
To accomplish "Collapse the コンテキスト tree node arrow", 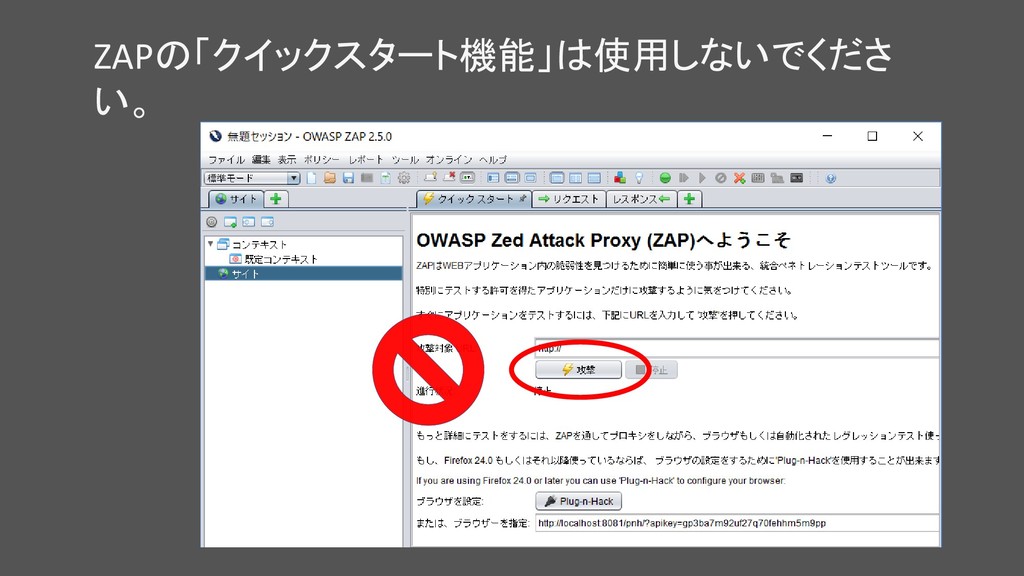I will 210,244.
